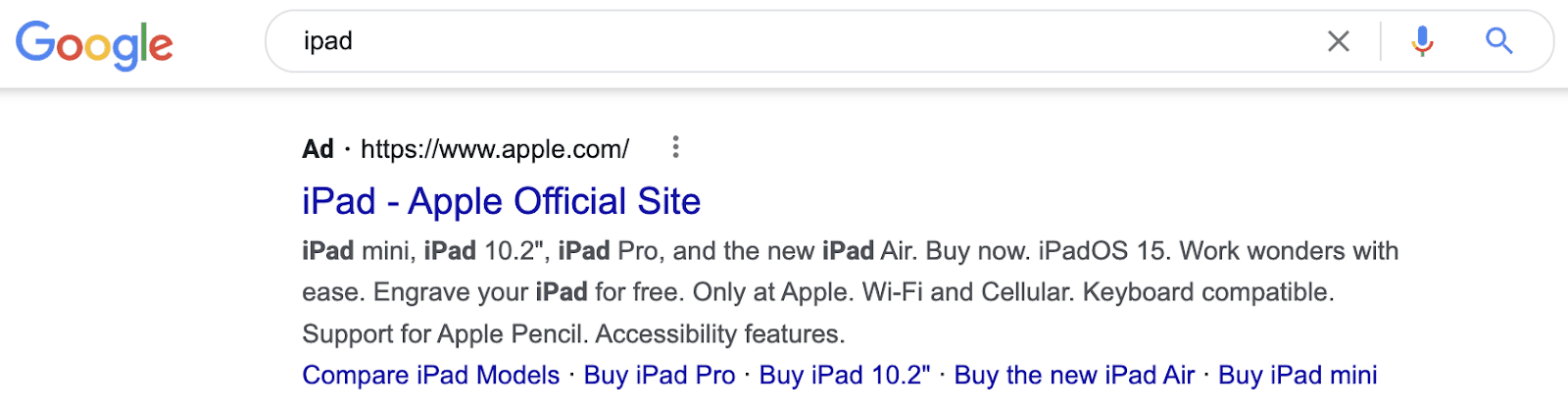Screen dimensions: 1568x411
Task: Open "iPad - Apple Official Site" result
Action: pos(501,201)
